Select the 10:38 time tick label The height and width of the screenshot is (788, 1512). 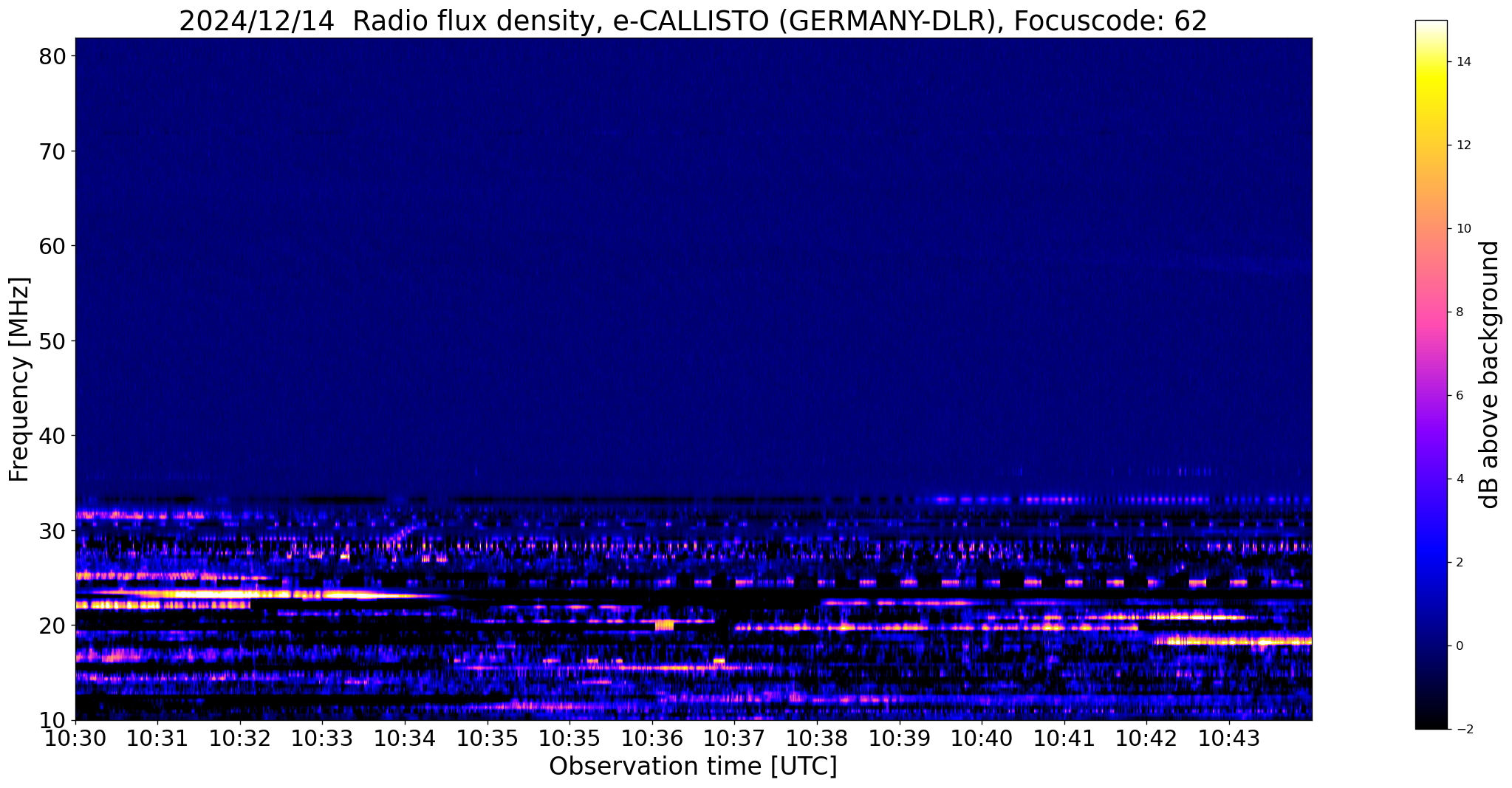tap(817, 739)
